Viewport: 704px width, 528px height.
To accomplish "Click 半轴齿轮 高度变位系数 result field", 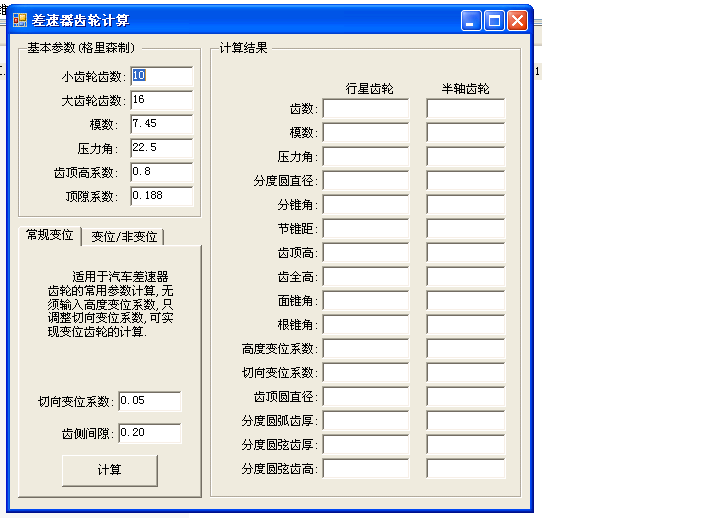I will [x=466, y=349].
